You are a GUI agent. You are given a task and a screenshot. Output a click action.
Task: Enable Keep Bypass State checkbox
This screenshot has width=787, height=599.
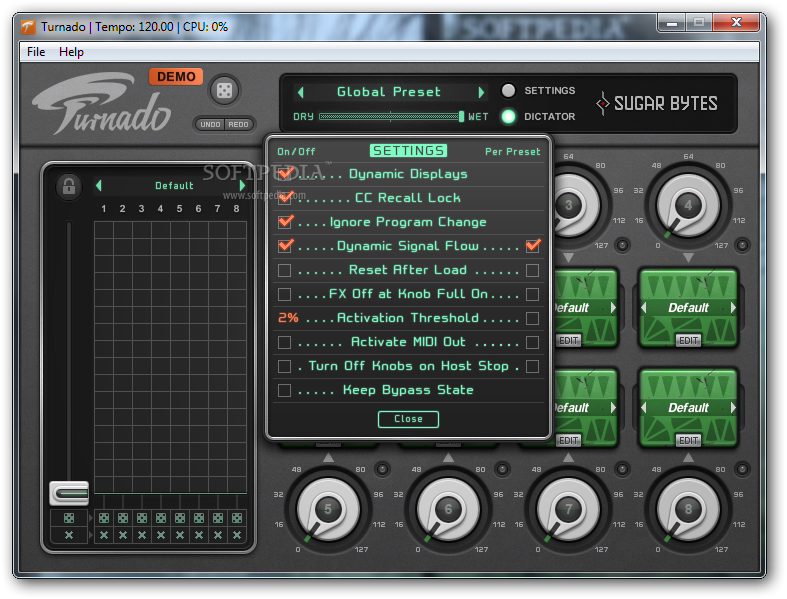285,390
